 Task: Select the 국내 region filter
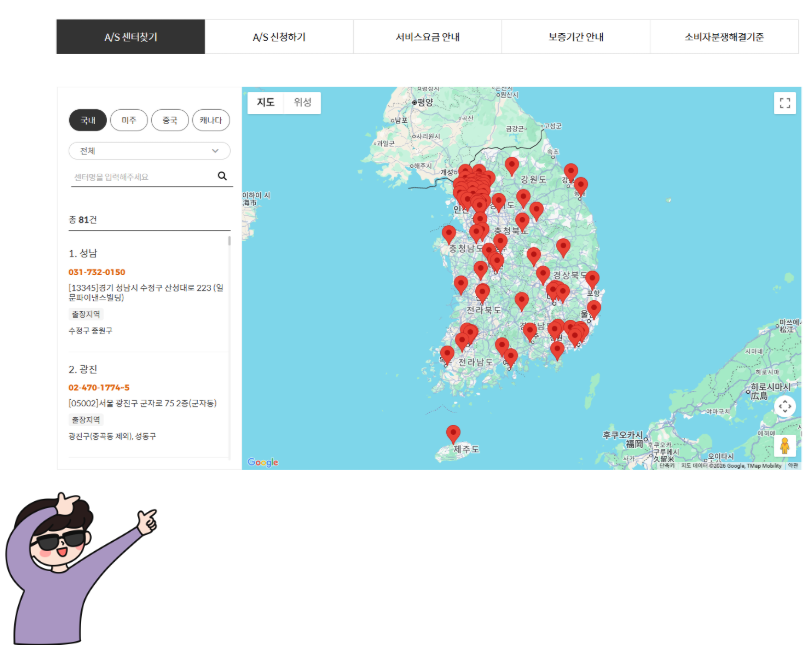[88, 120]
